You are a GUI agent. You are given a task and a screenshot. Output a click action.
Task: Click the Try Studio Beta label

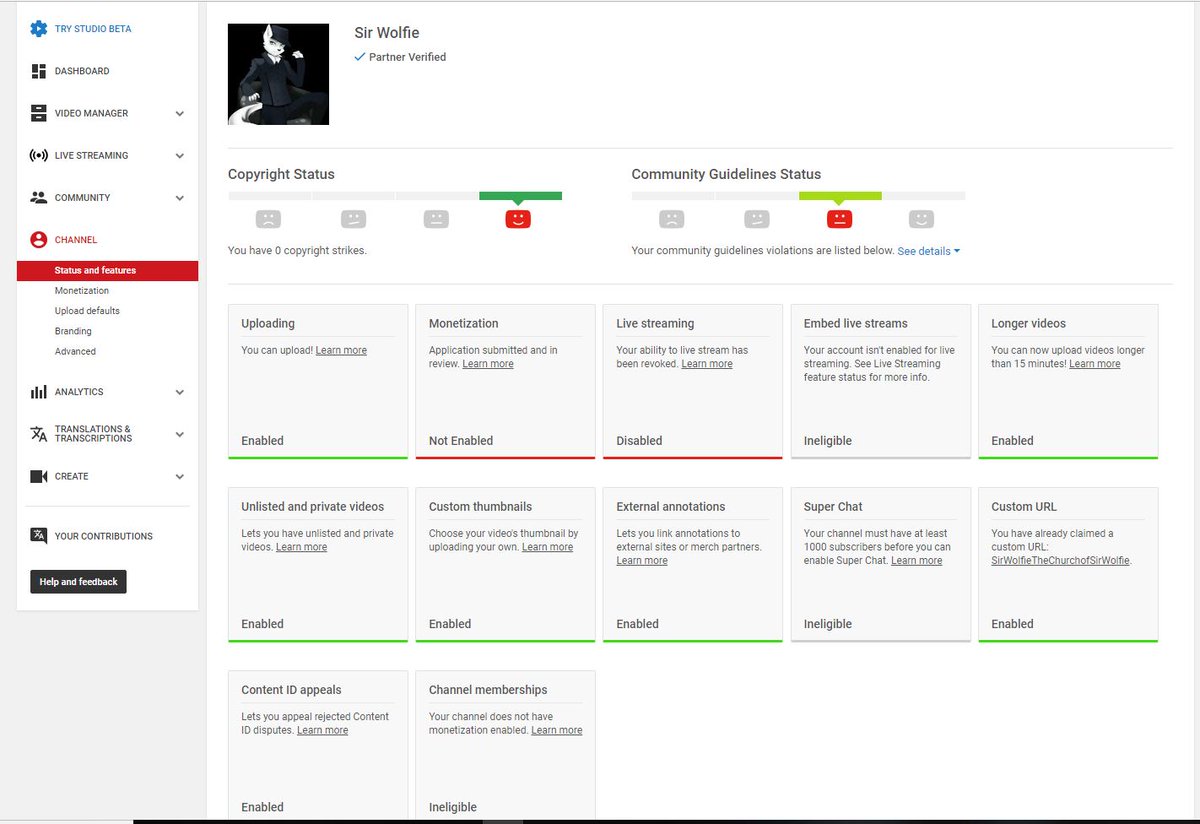pos(93,29)
